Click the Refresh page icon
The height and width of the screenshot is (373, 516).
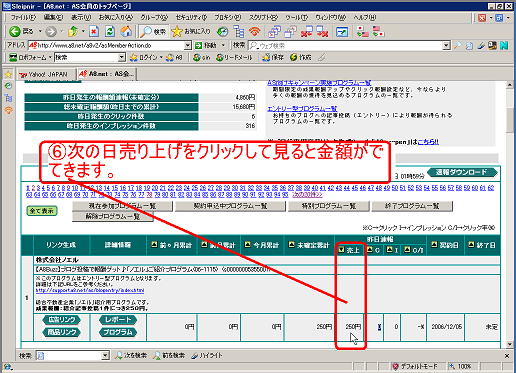click(x=110, y=32)
